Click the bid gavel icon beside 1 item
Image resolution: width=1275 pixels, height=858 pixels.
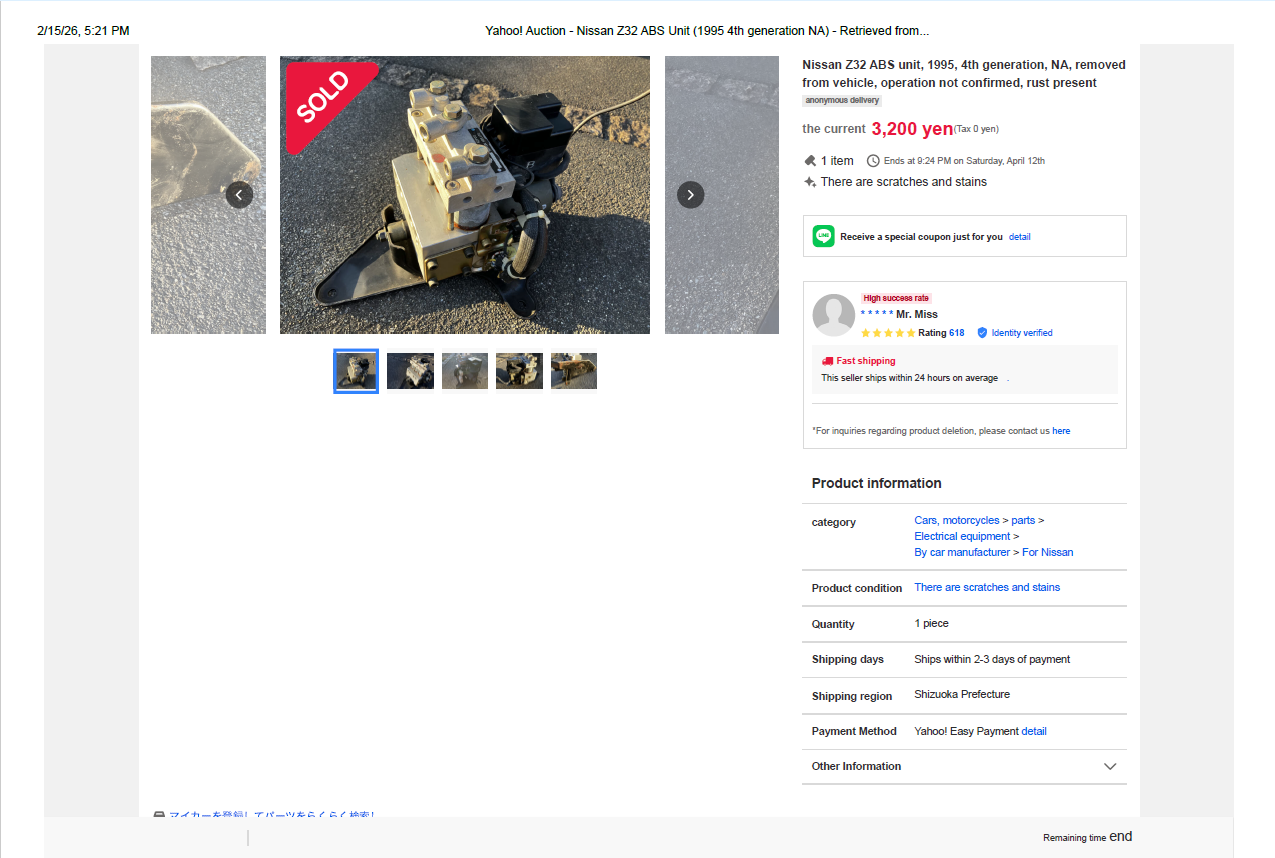(x=810, y=161)
